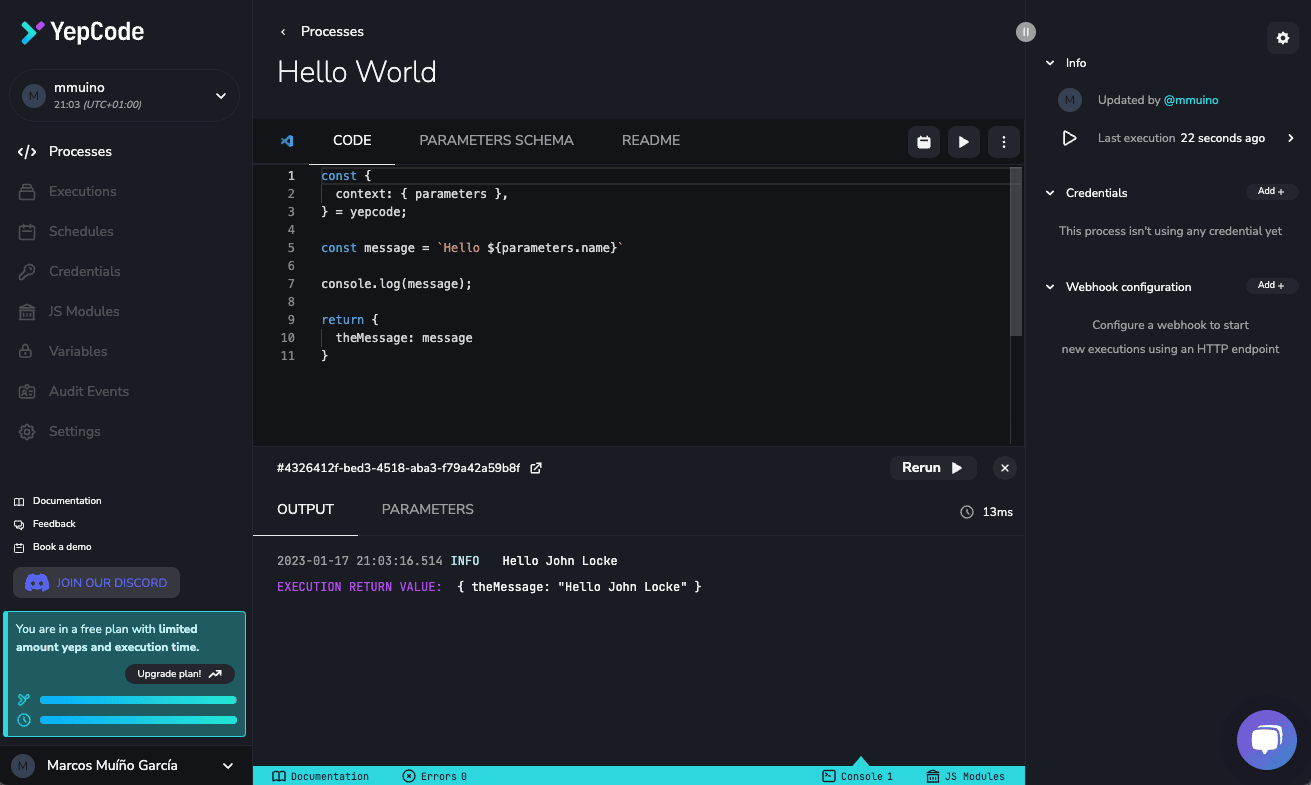
Task: Click the YepCode logo
Action: (82, 32)
